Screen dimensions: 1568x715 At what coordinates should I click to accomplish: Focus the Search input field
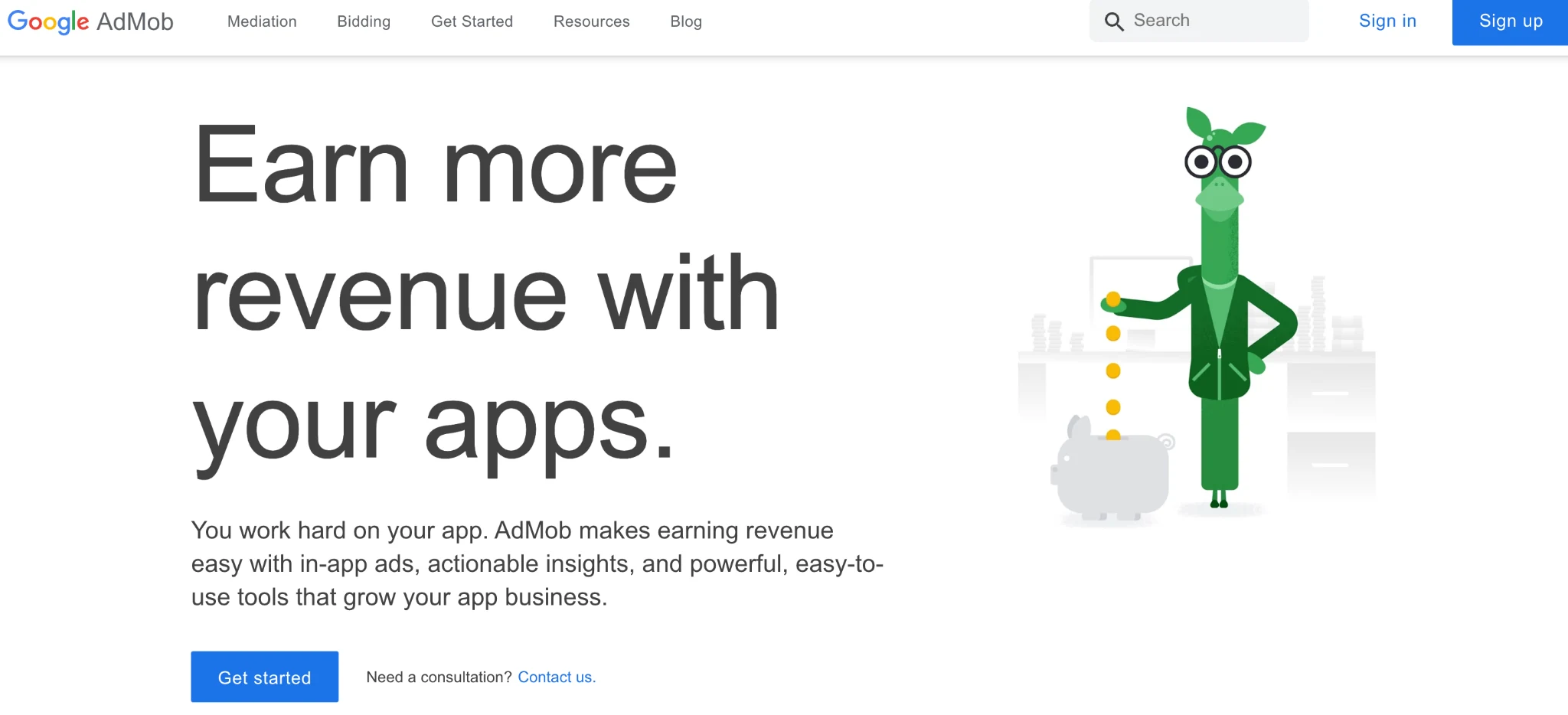coord(1199,21)
